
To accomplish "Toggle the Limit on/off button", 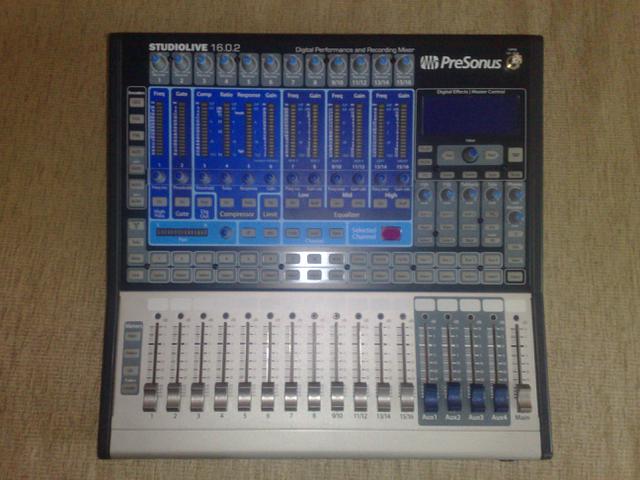I will 271,201.
